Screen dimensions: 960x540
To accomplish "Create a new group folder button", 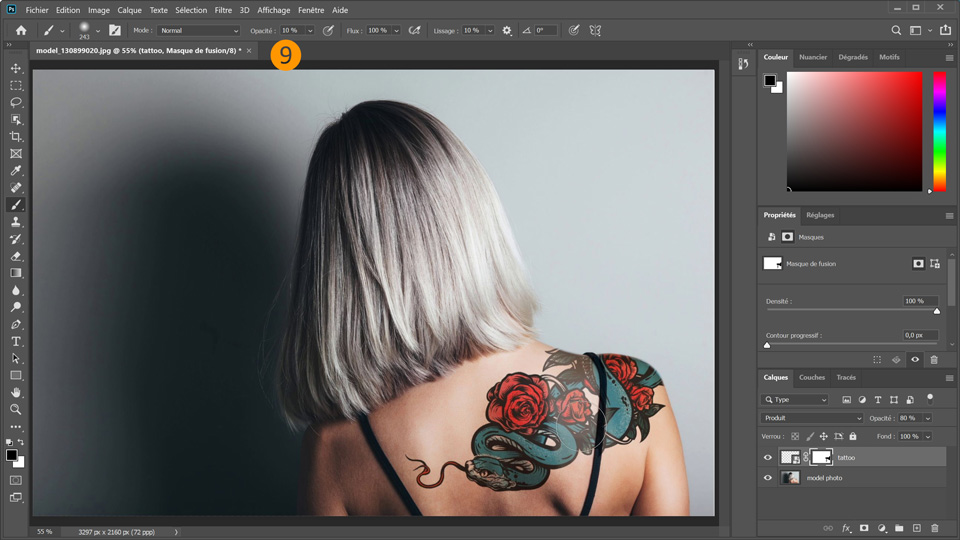I will coord(899,528).
